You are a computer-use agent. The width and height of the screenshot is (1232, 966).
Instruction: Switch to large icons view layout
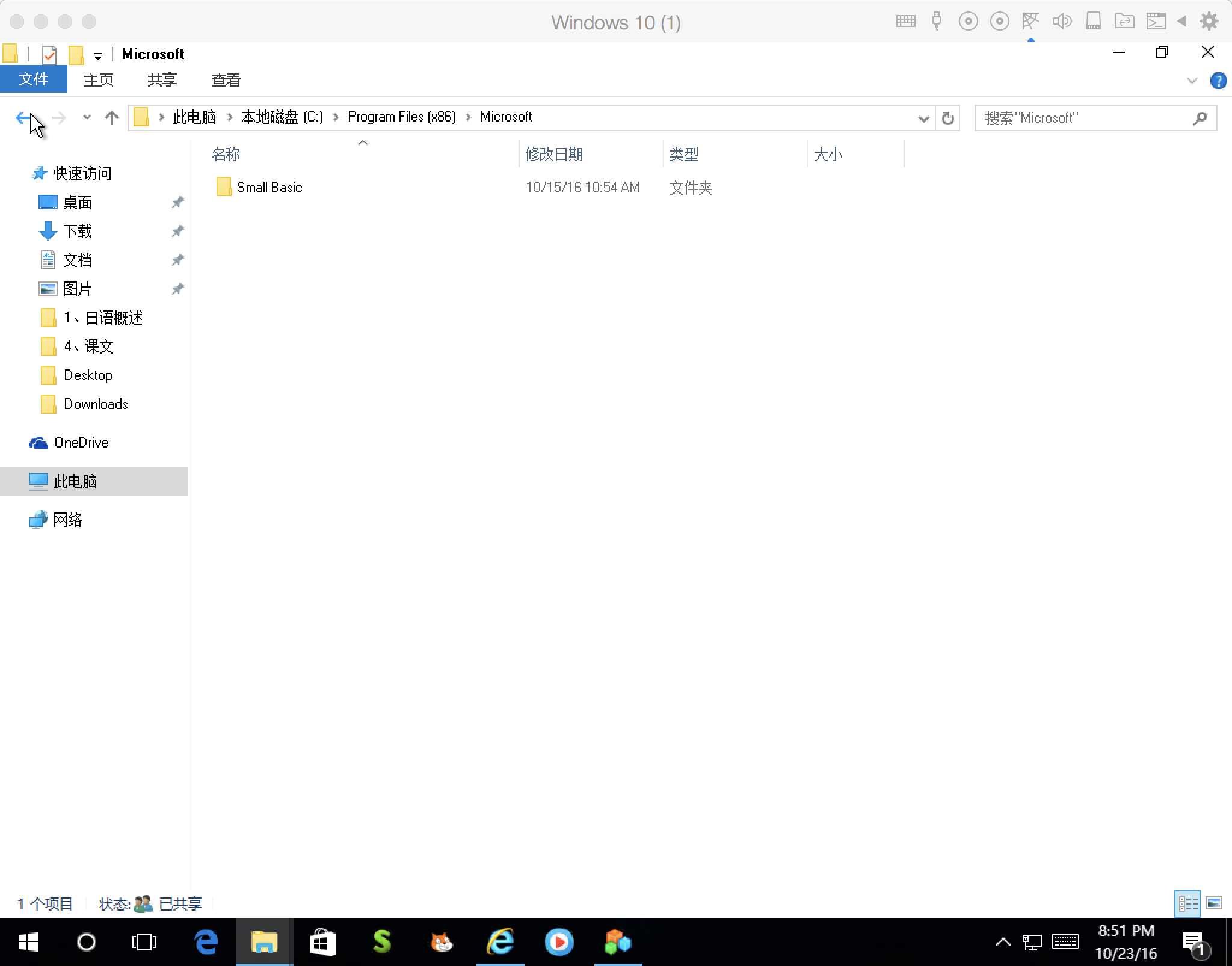click(1214, 903)
